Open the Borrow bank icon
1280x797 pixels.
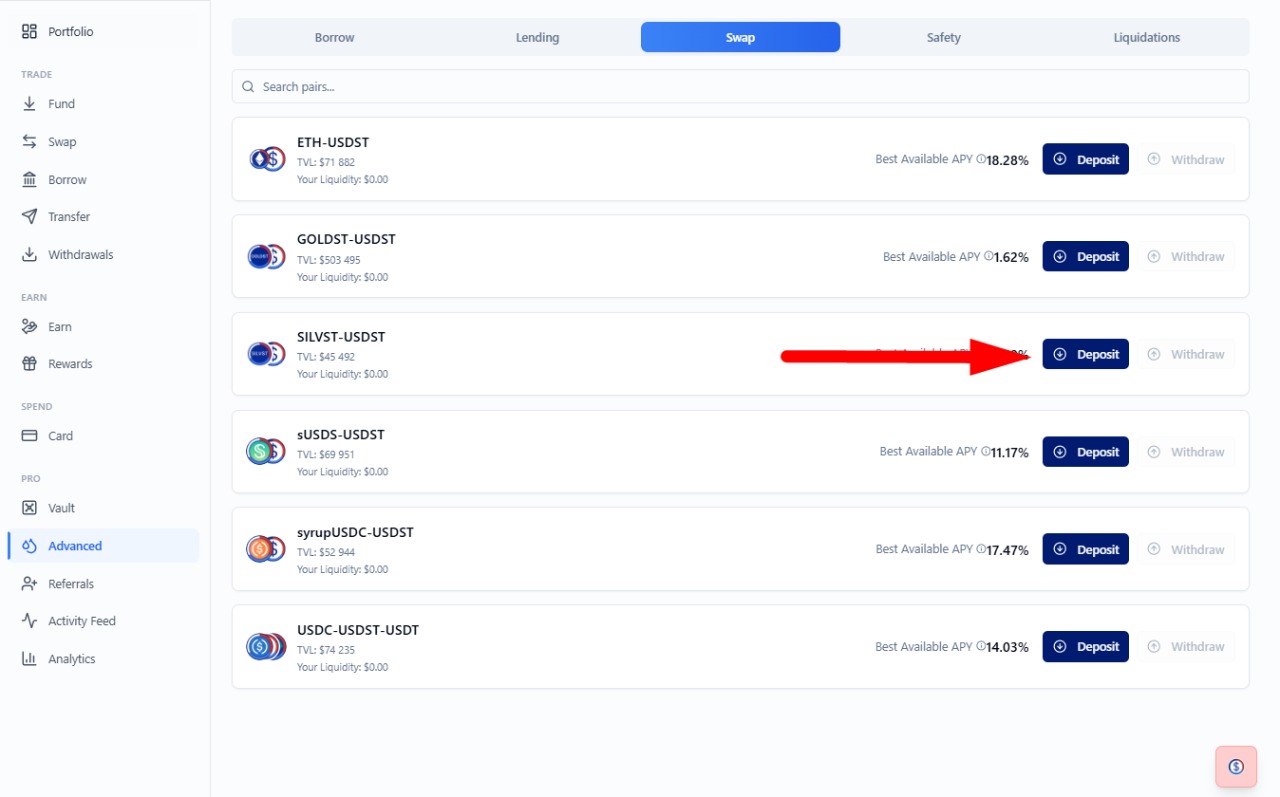click(29, 180)
